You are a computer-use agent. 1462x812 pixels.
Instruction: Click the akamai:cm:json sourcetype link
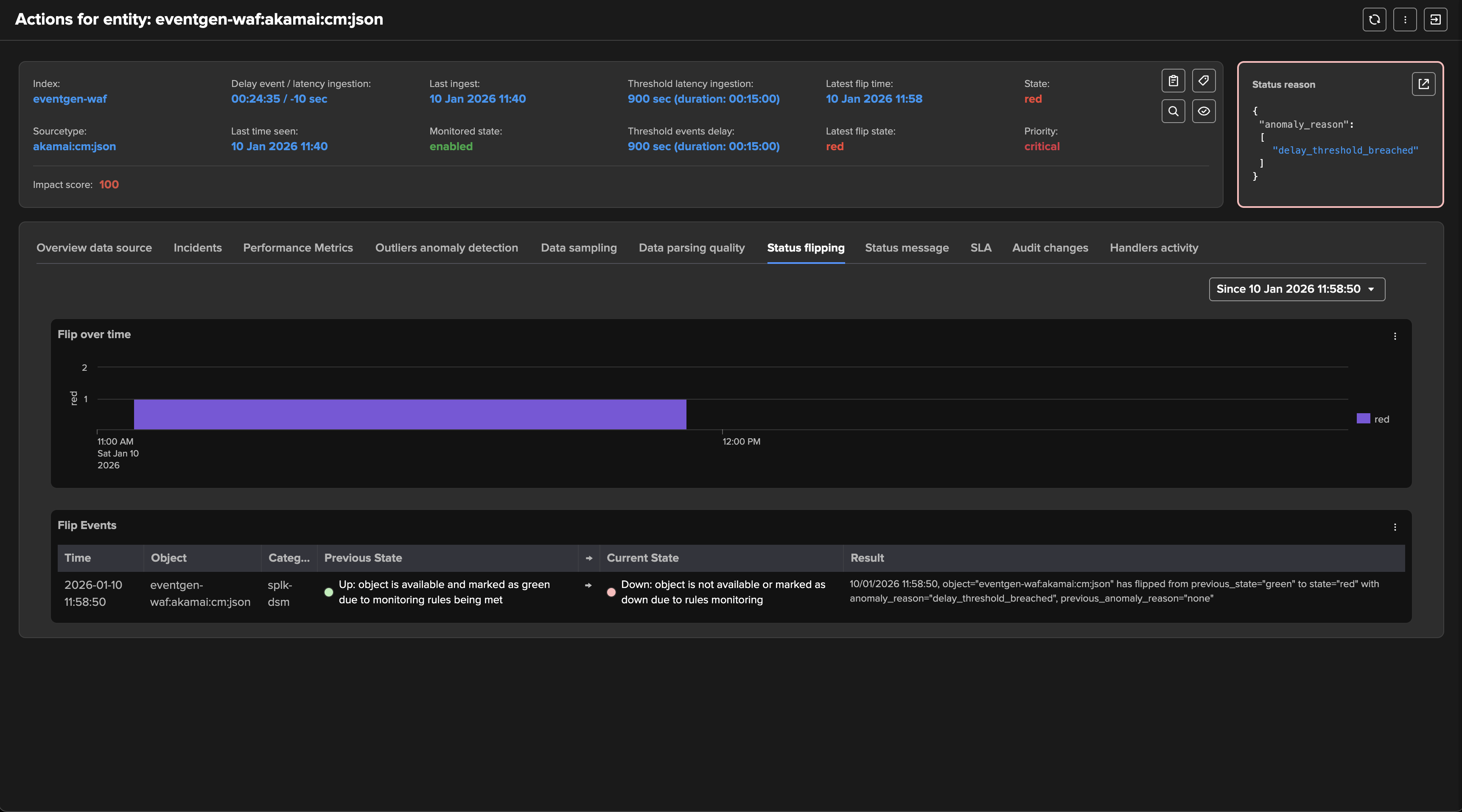coord(74,146)
